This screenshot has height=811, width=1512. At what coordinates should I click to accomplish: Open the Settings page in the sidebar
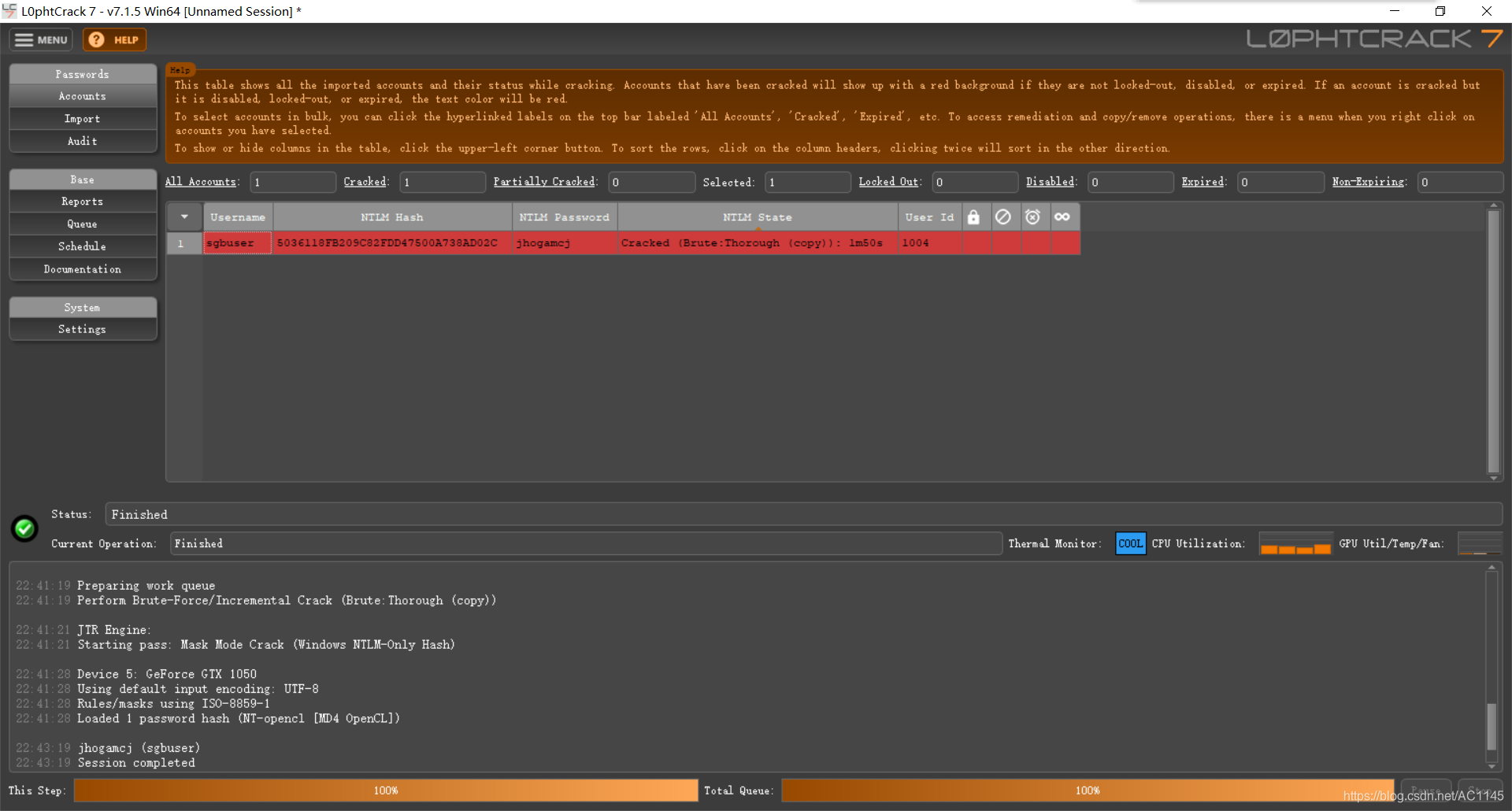pos(83,329)
